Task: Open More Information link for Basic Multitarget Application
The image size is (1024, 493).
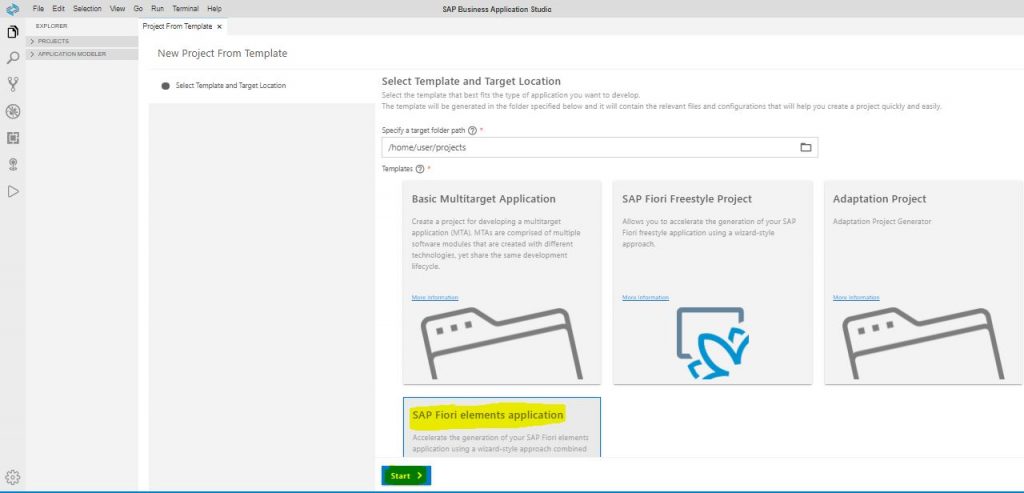Action: (x=435, y=298)
